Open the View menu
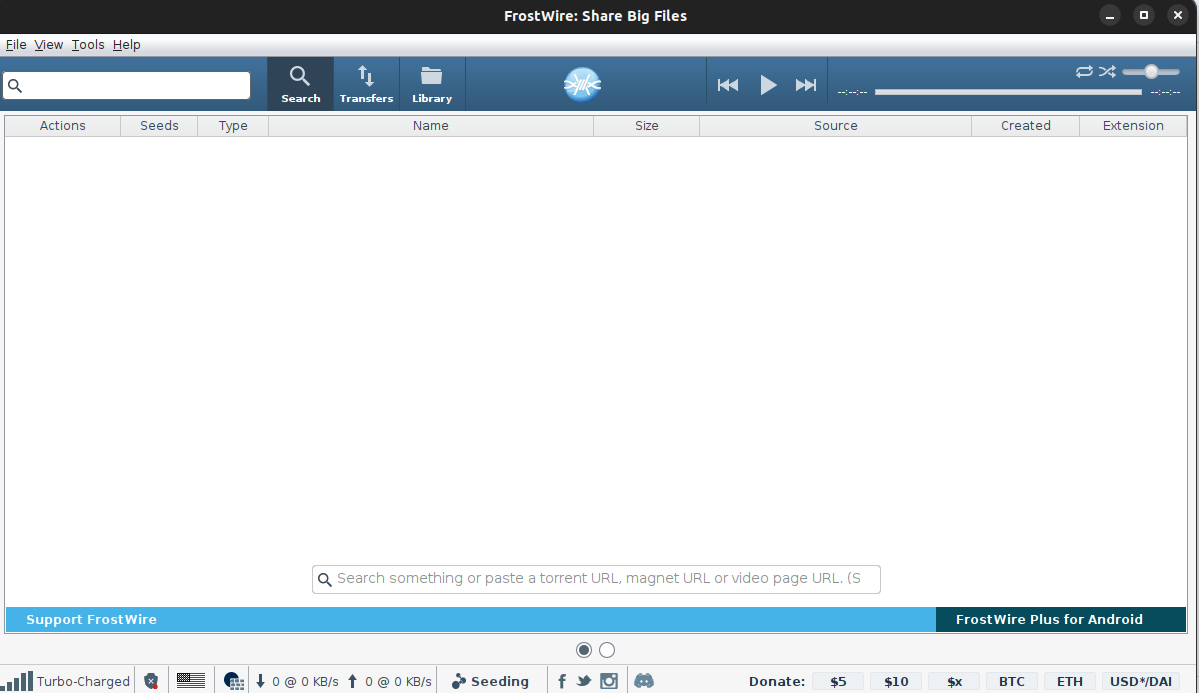The width and height of the screenshot is (1199, 693). coord(48,44)
